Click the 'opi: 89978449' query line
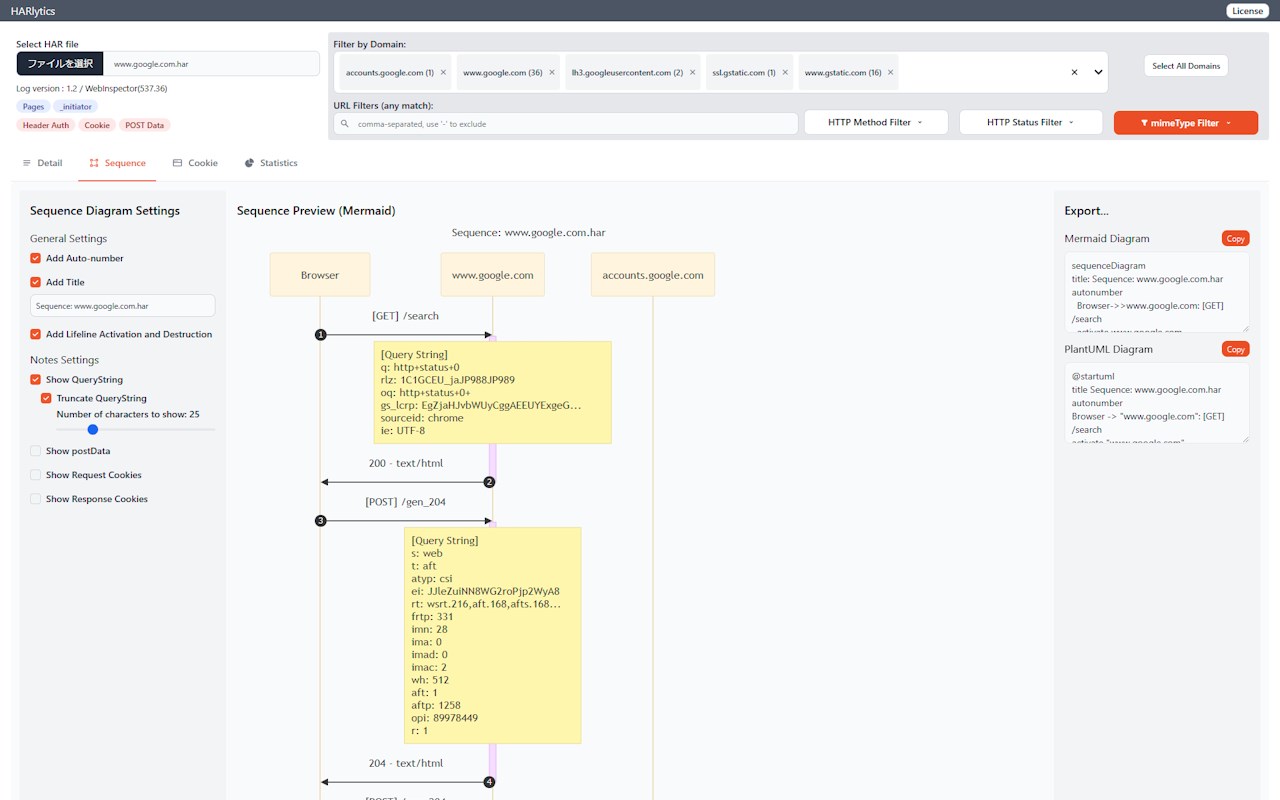Image resolution: width=1280 pixels, height=800 pixels. (444, 718)
